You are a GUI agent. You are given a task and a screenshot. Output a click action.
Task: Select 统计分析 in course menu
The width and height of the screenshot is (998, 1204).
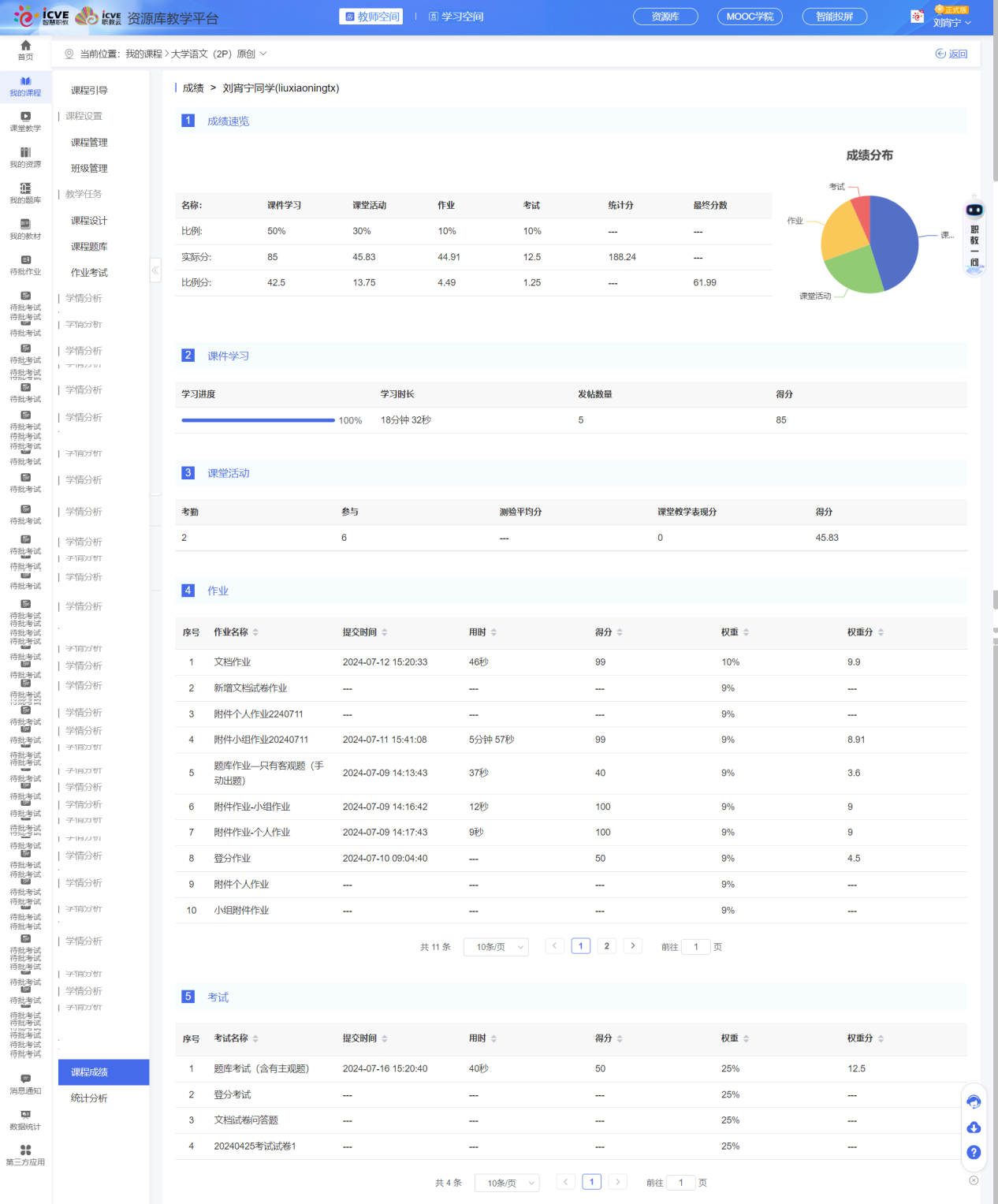89,1098
